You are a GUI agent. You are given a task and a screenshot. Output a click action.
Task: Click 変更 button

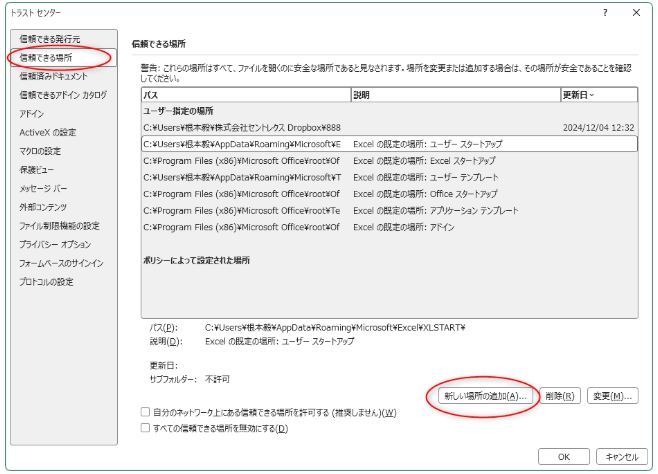point(613,396)
